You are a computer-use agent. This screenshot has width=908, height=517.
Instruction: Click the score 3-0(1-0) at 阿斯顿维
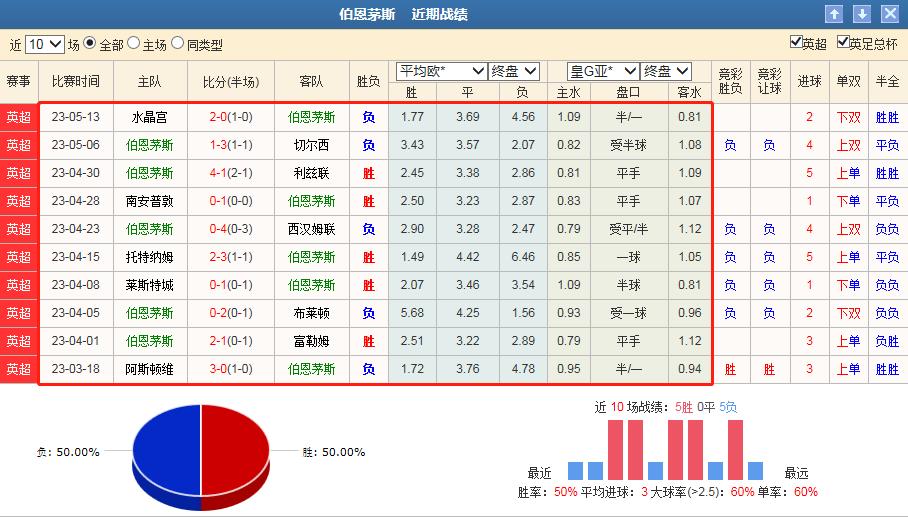231,369
